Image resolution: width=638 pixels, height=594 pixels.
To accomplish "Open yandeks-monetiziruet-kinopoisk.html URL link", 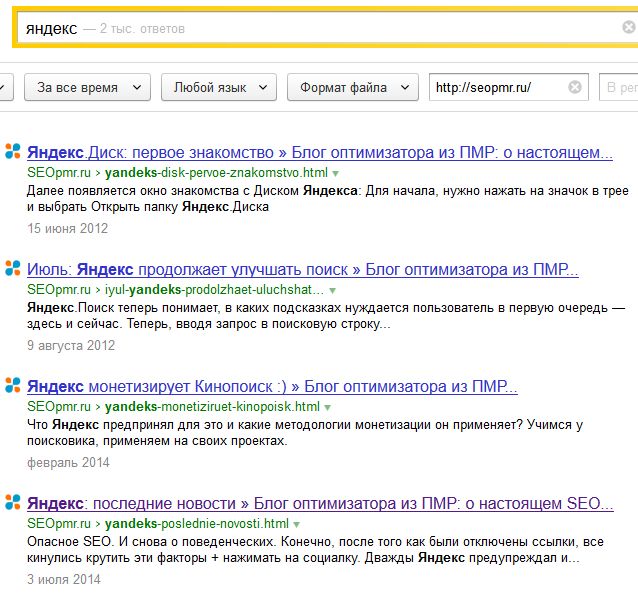I will 212,406.
